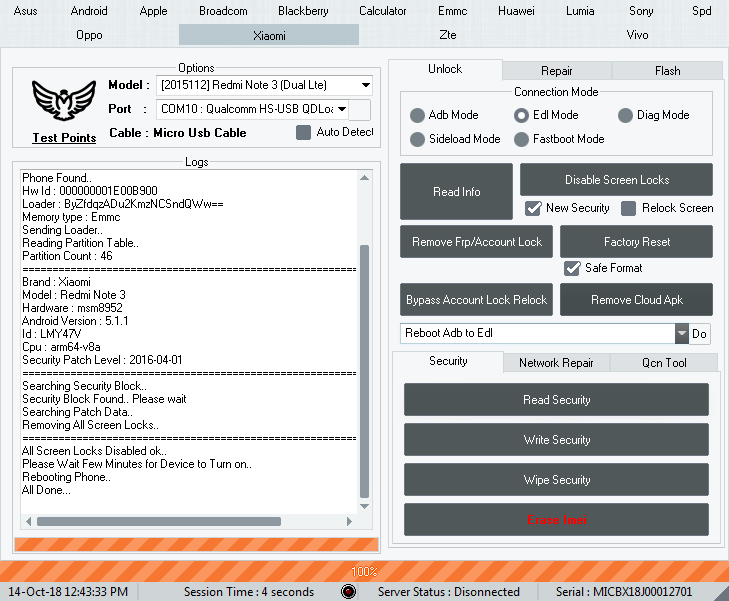
Task: Switch to the Huawei brand tab
Action: 516,11
